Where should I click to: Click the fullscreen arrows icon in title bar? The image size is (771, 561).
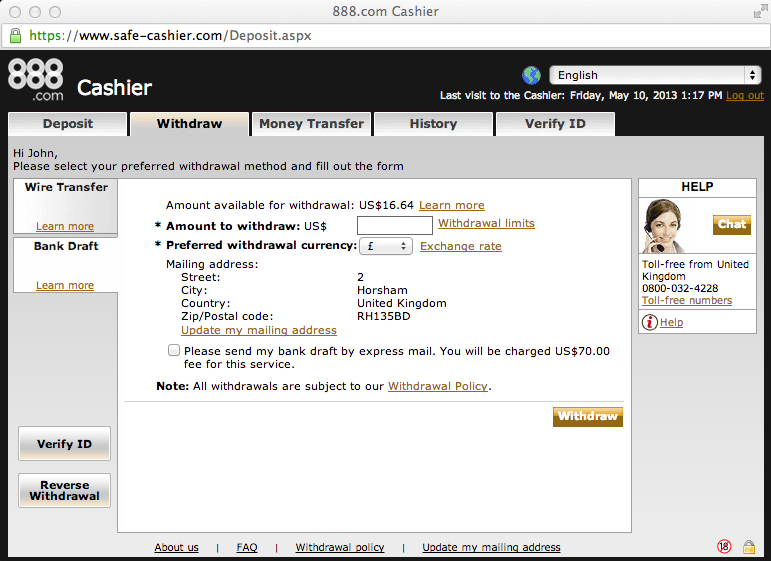click(x=760, y=11)
